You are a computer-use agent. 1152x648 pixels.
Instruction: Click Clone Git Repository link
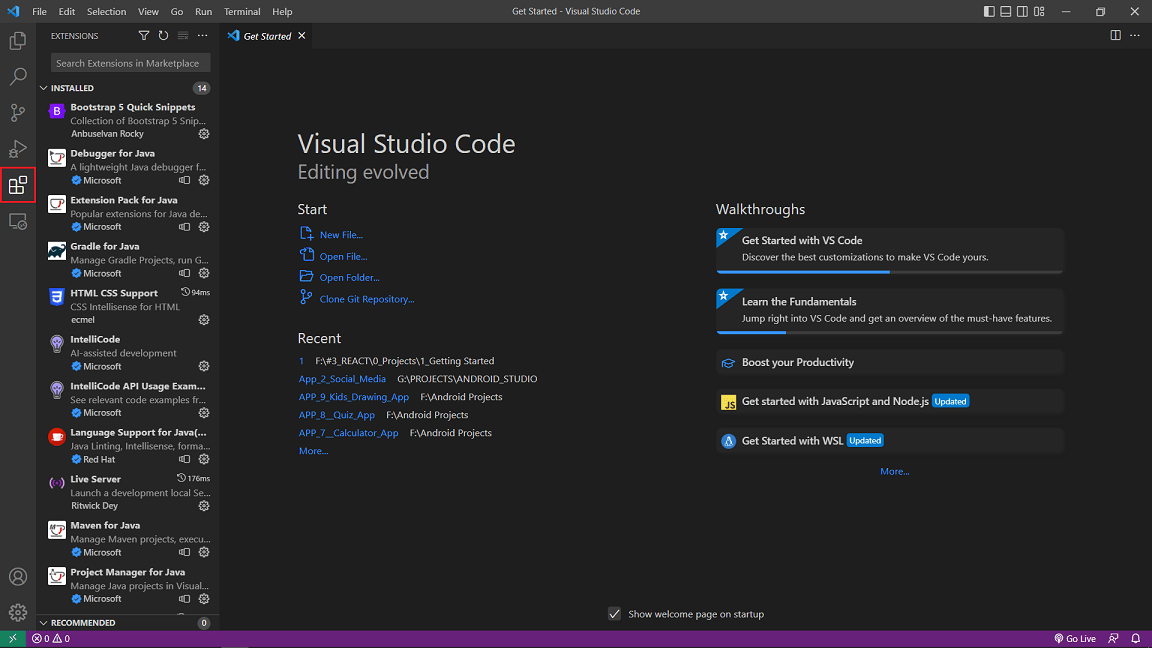pos(367,299)
